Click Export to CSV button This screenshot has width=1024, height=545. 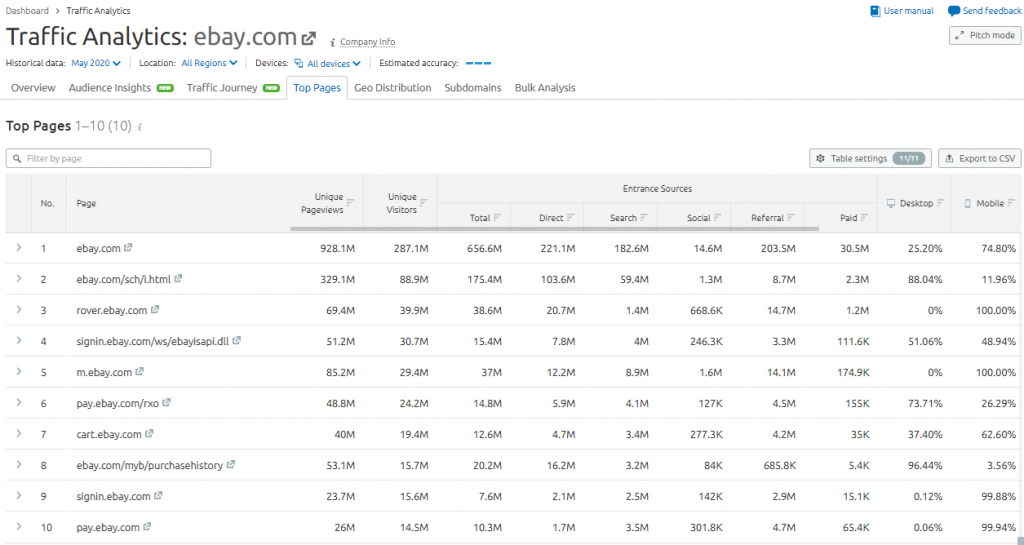click(x=980, y=158)
